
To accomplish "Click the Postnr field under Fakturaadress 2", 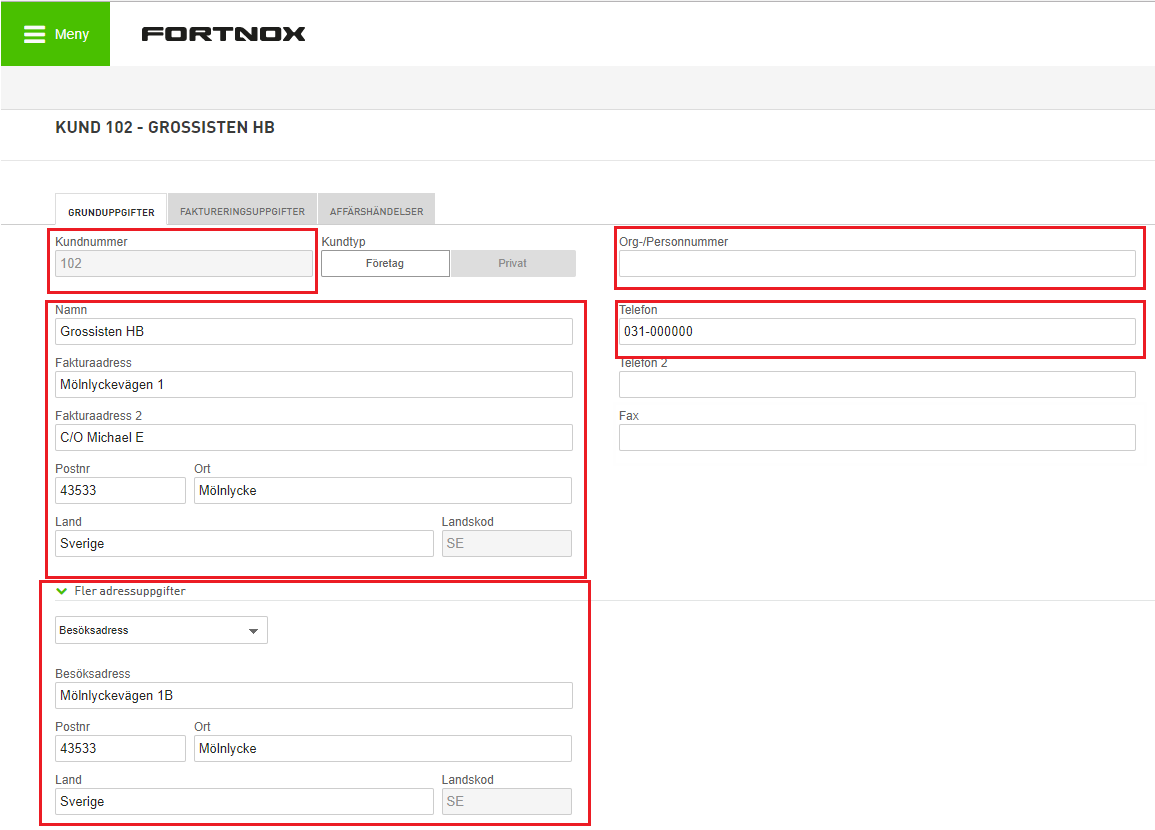I will tap(120, 490).
